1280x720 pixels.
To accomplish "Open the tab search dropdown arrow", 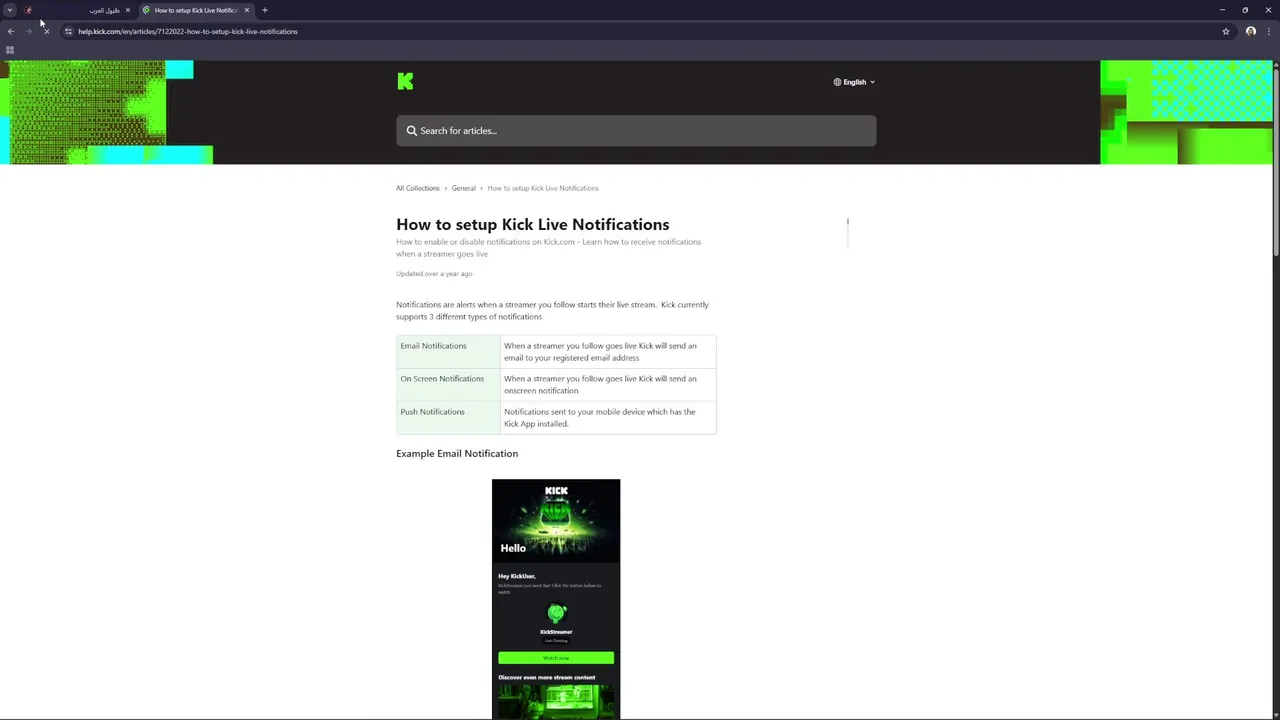I will 10,10.
